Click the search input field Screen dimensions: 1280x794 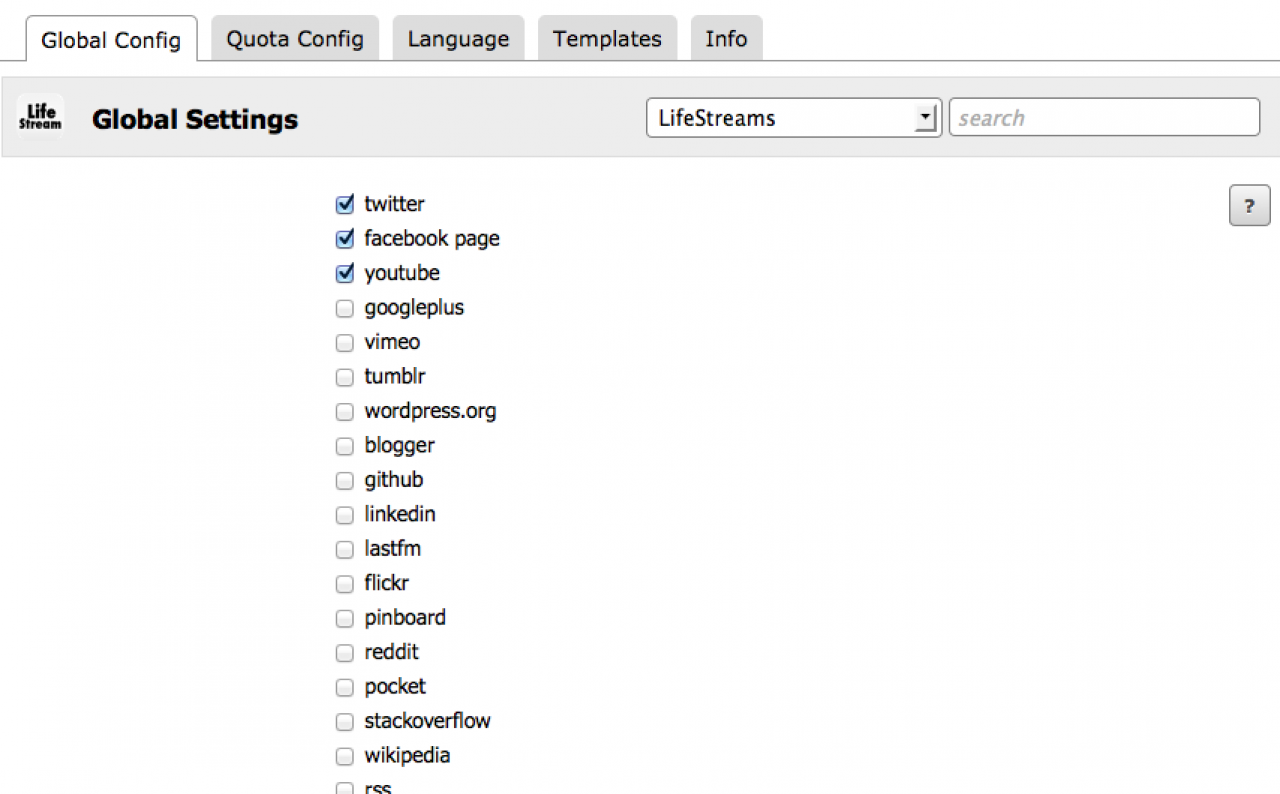(1104, 118)
